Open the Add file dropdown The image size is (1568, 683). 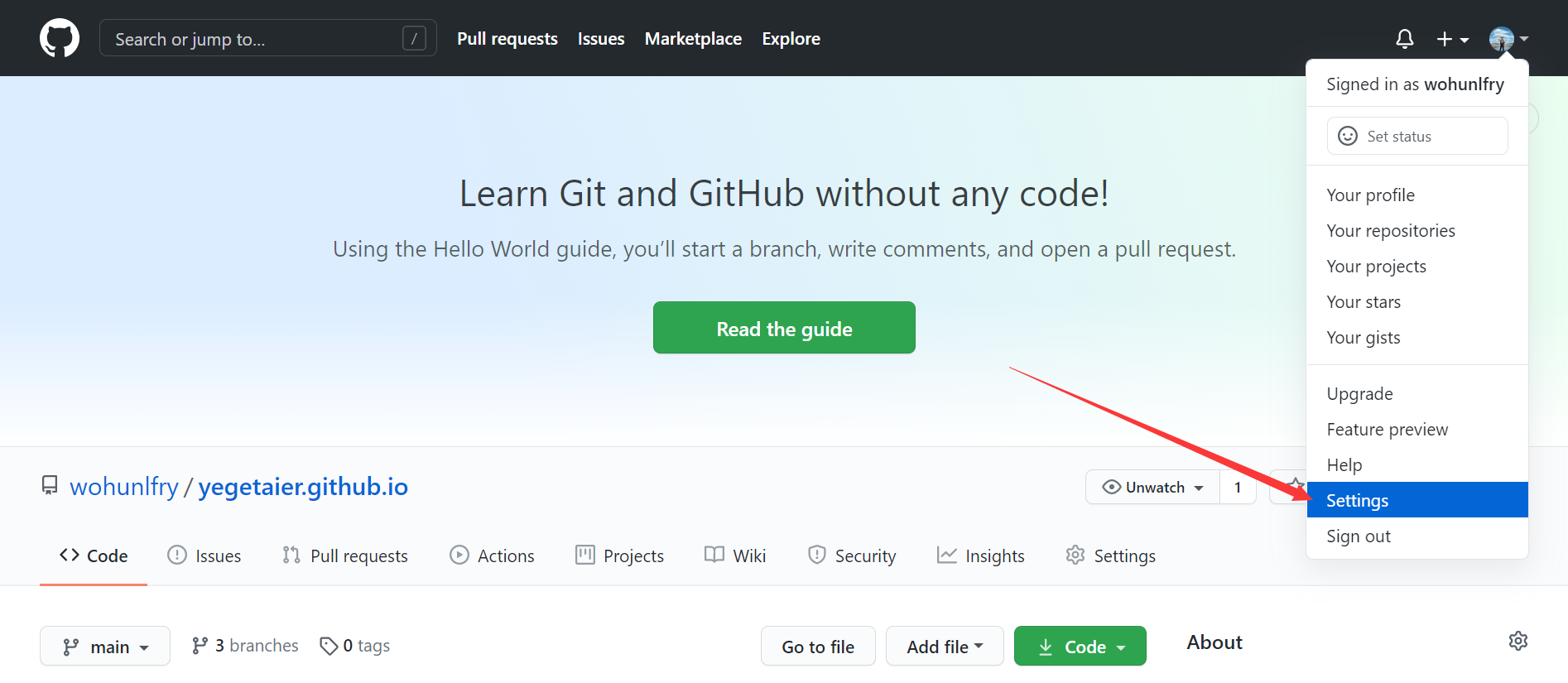(x=945, y=647)
